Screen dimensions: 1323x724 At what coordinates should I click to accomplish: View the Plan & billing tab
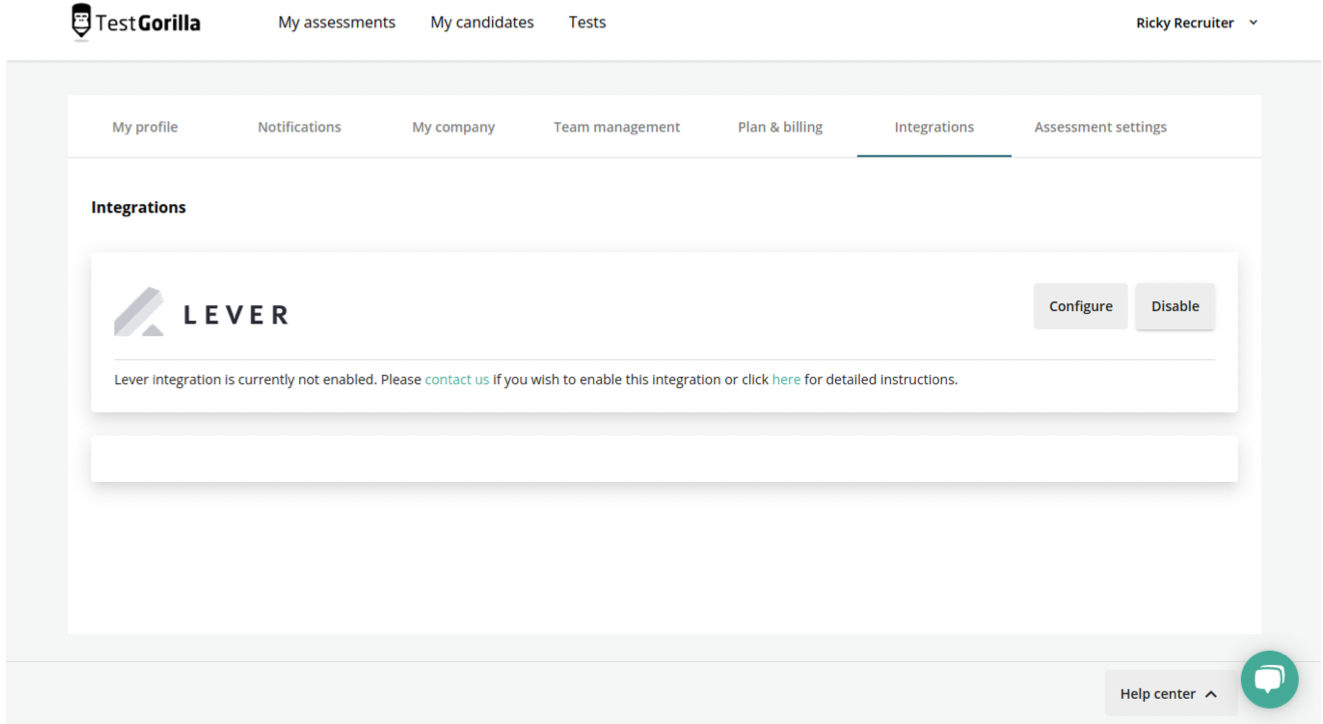[780, 126]
